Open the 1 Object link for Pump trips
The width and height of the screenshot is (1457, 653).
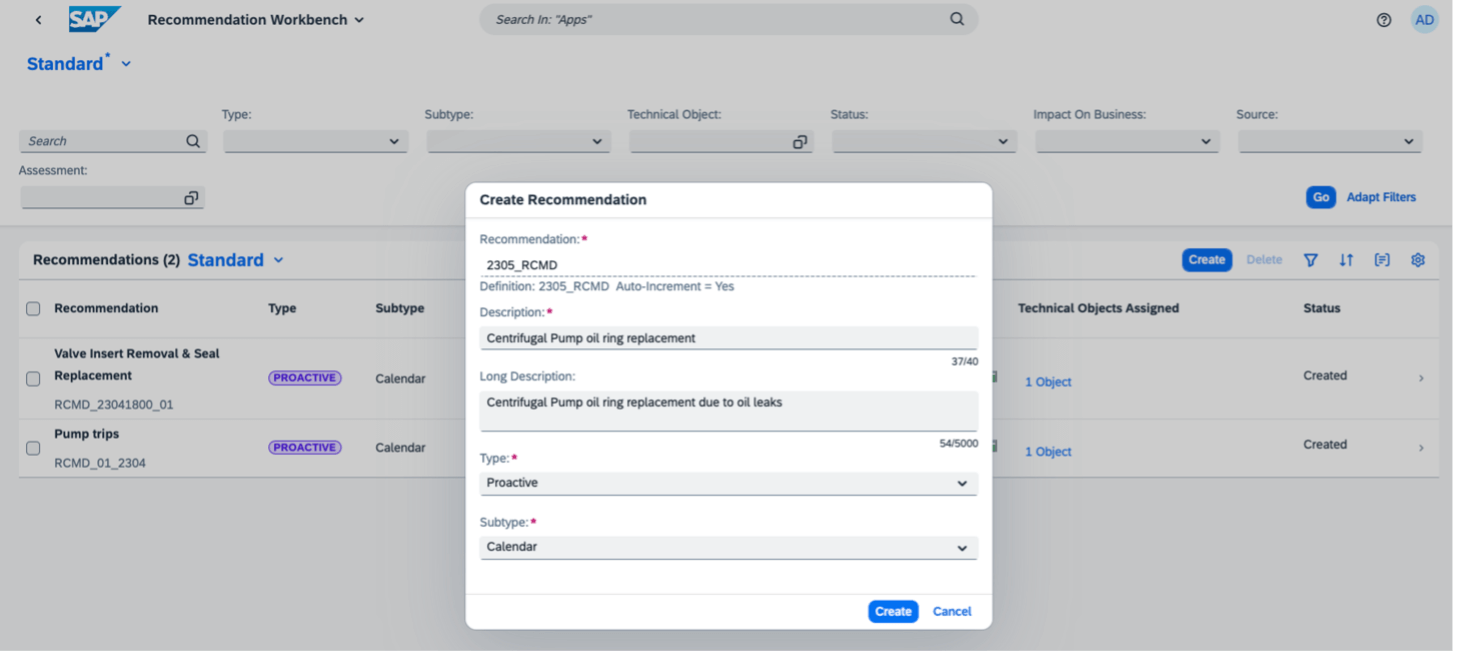[1048, 451]
